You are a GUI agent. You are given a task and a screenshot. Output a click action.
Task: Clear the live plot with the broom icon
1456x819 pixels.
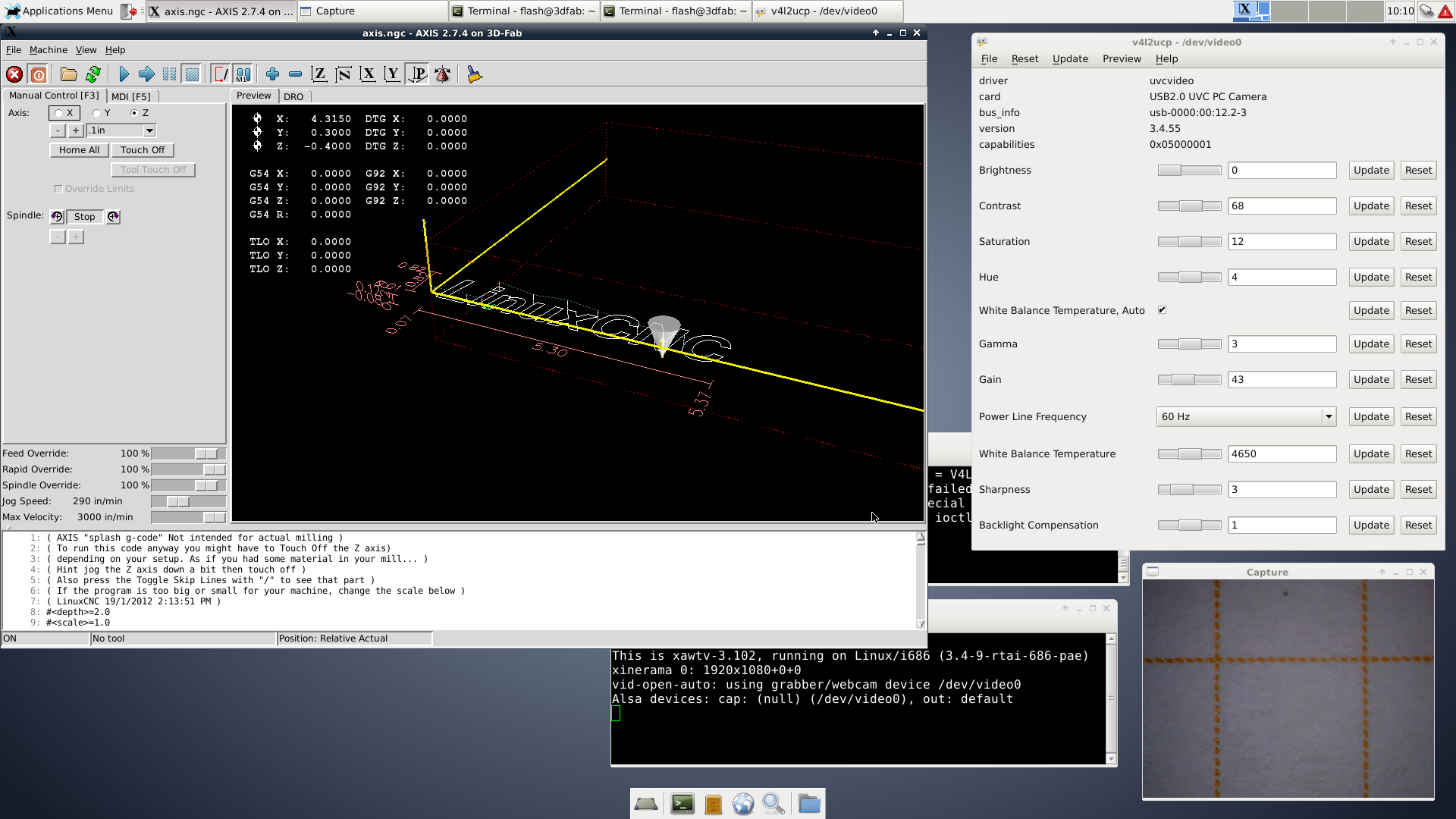[x=474, y=74]
